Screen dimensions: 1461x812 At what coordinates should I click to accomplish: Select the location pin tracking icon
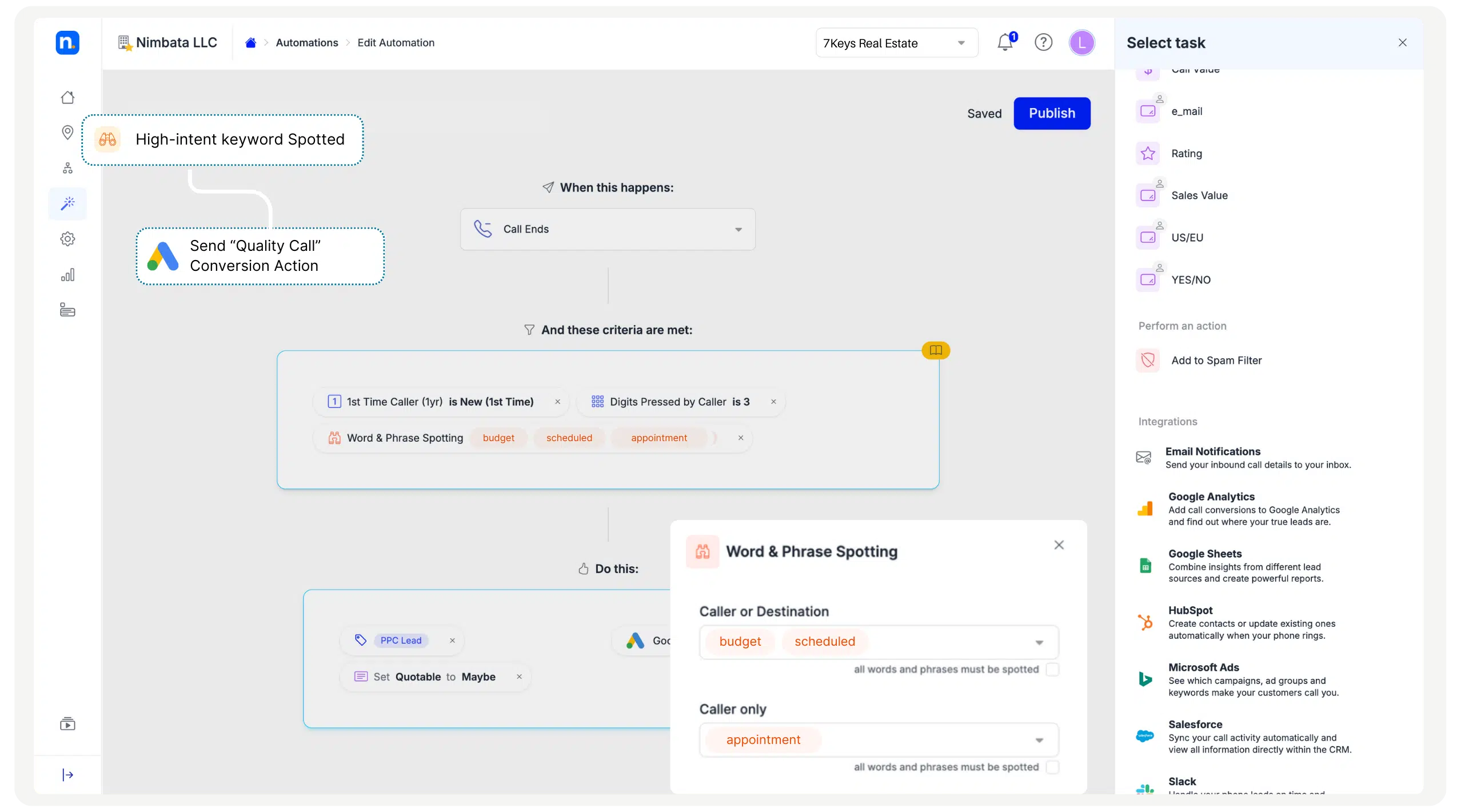click(67, 132)
